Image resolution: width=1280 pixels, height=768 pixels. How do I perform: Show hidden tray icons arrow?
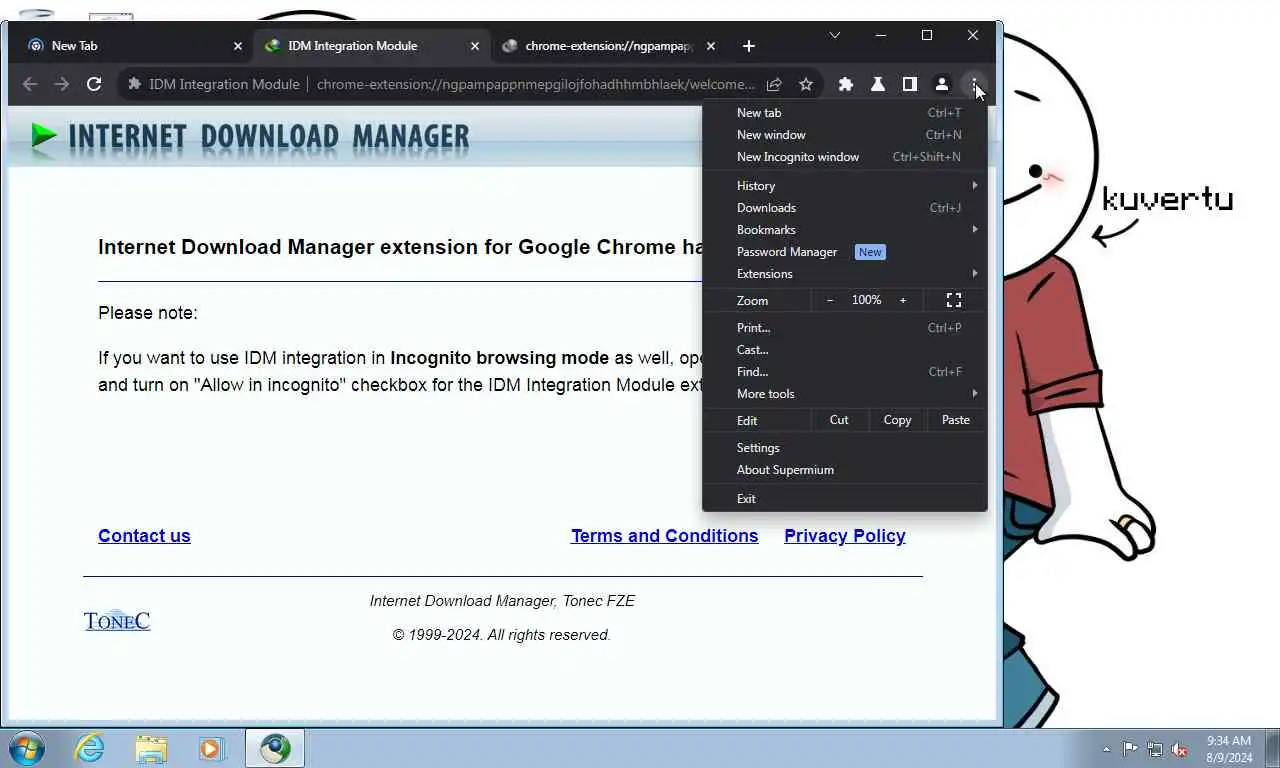[1106, 749]
